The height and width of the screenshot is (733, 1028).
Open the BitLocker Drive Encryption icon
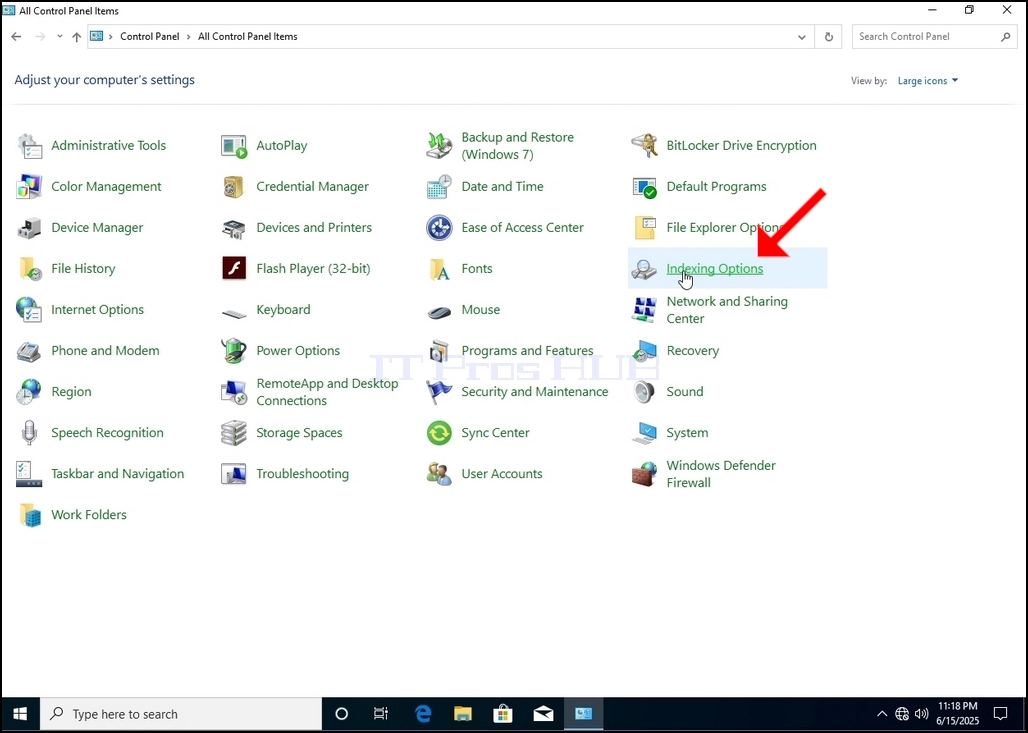click(x=644, y=146)
